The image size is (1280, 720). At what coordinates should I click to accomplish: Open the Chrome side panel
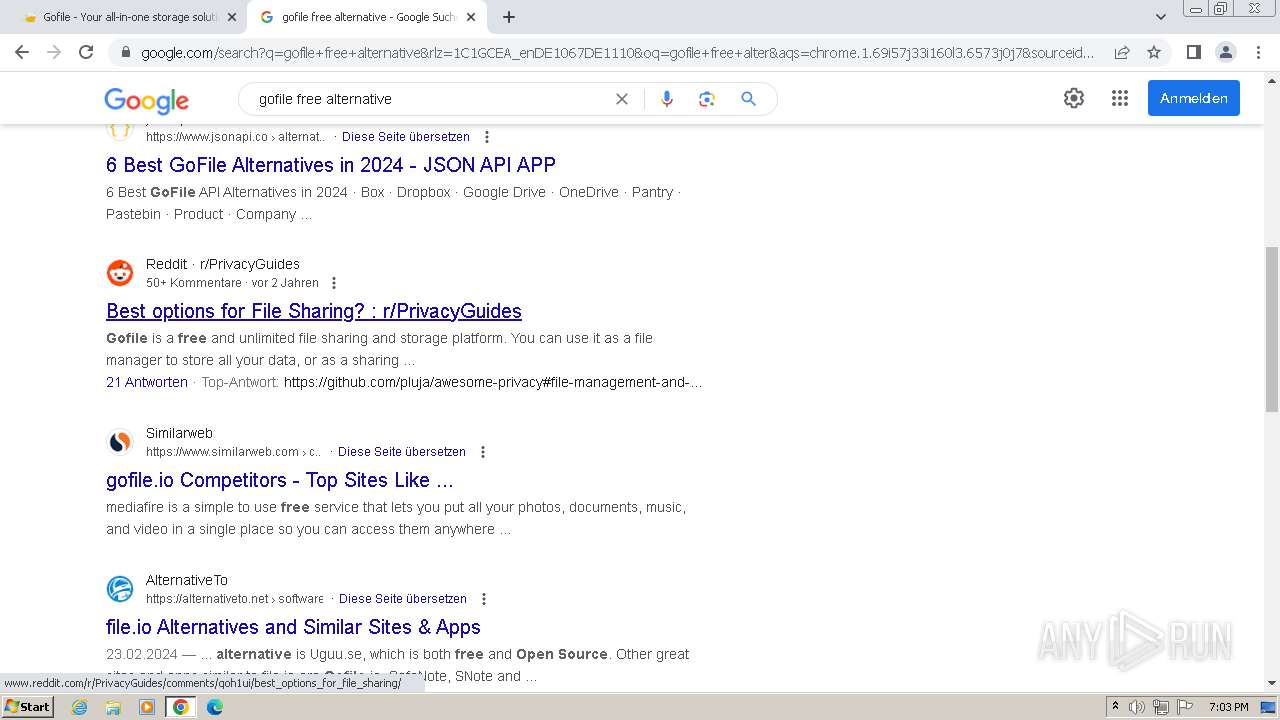(1193, 52)
